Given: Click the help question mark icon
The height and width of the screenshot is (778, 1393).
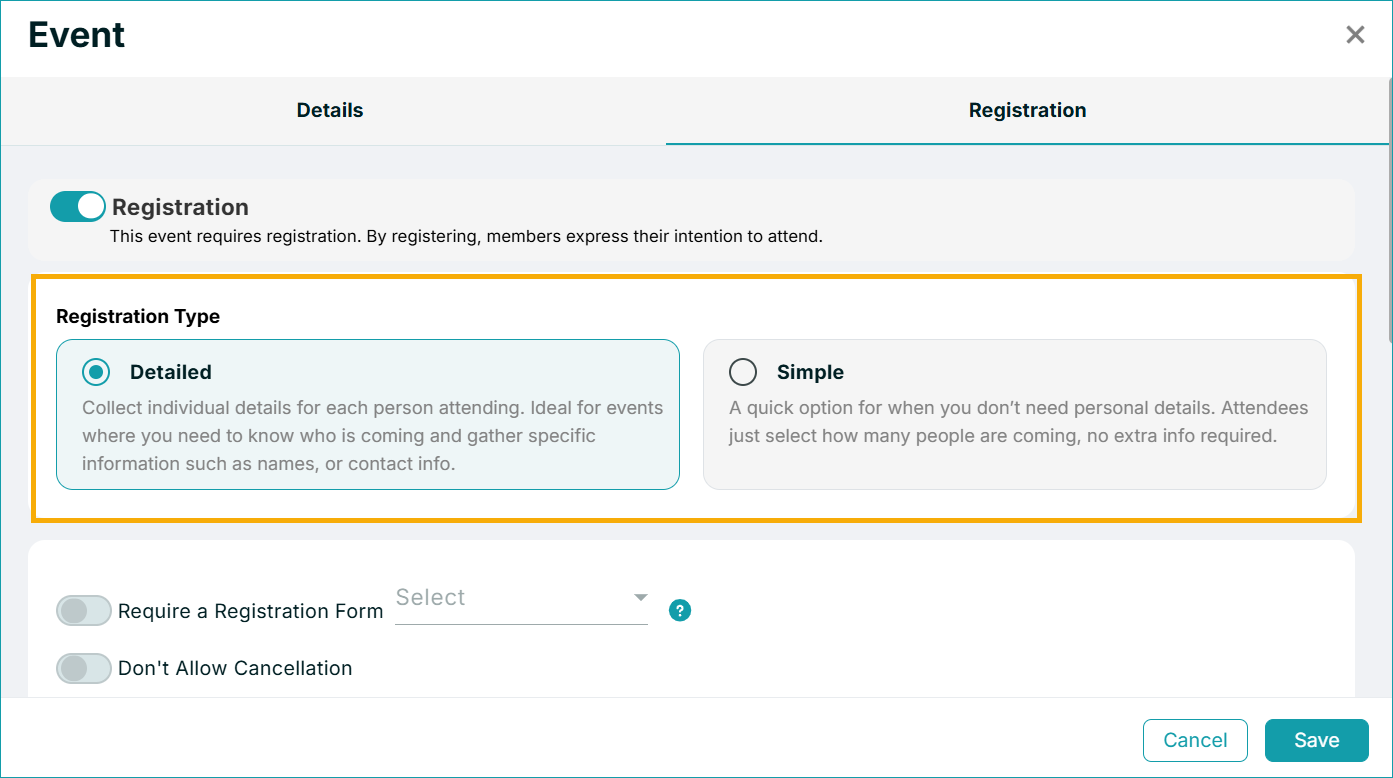Looking at the screenshot, I should click(x=680, y=610).
